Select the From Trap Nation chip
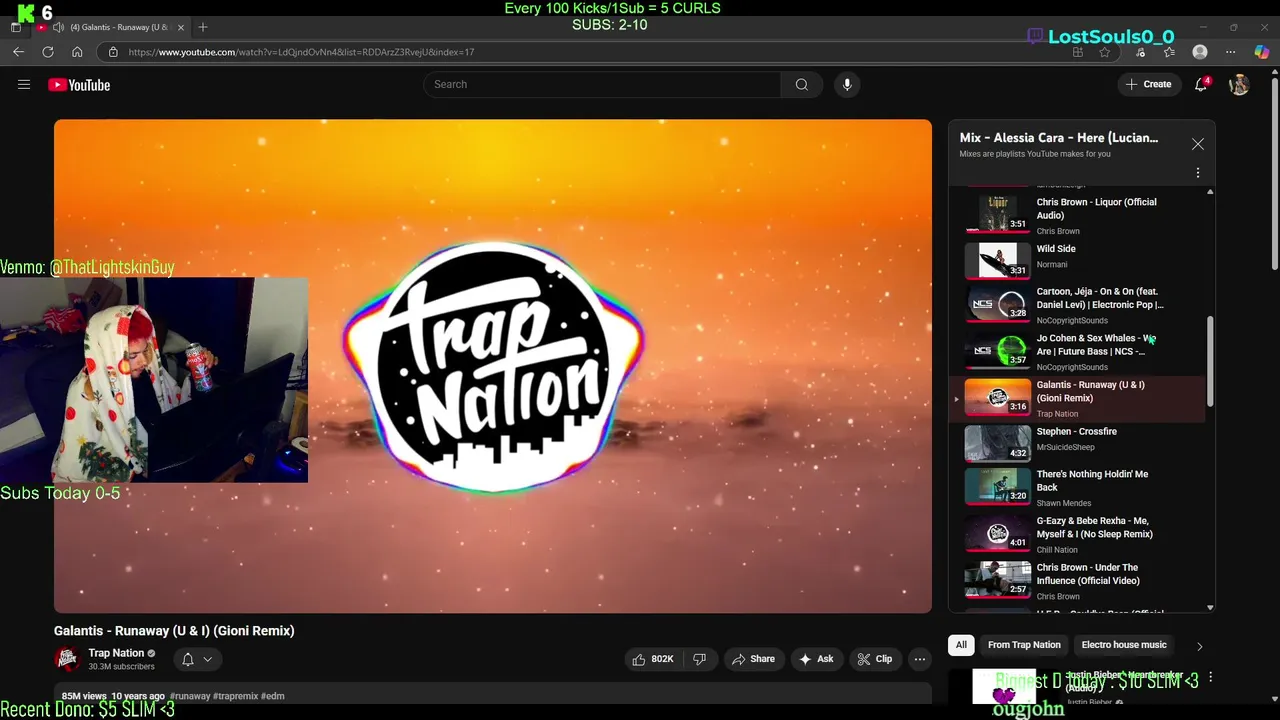The width and height of the screenshot is (1280, 720). [x=1024, y=645]
